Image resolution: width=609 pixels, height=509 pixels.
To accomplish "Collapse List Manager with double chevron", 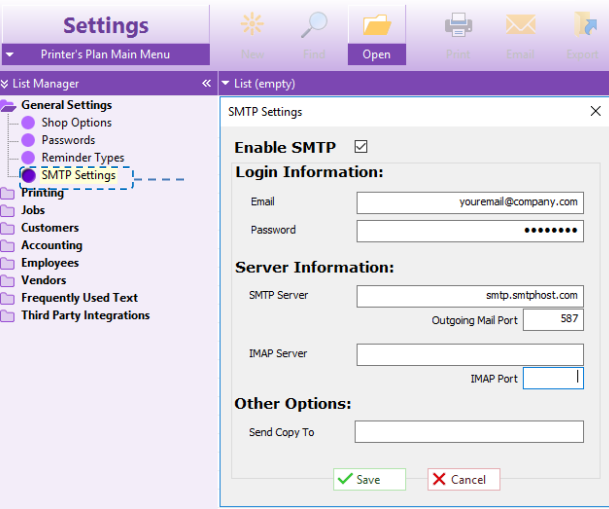I will 207,83.
